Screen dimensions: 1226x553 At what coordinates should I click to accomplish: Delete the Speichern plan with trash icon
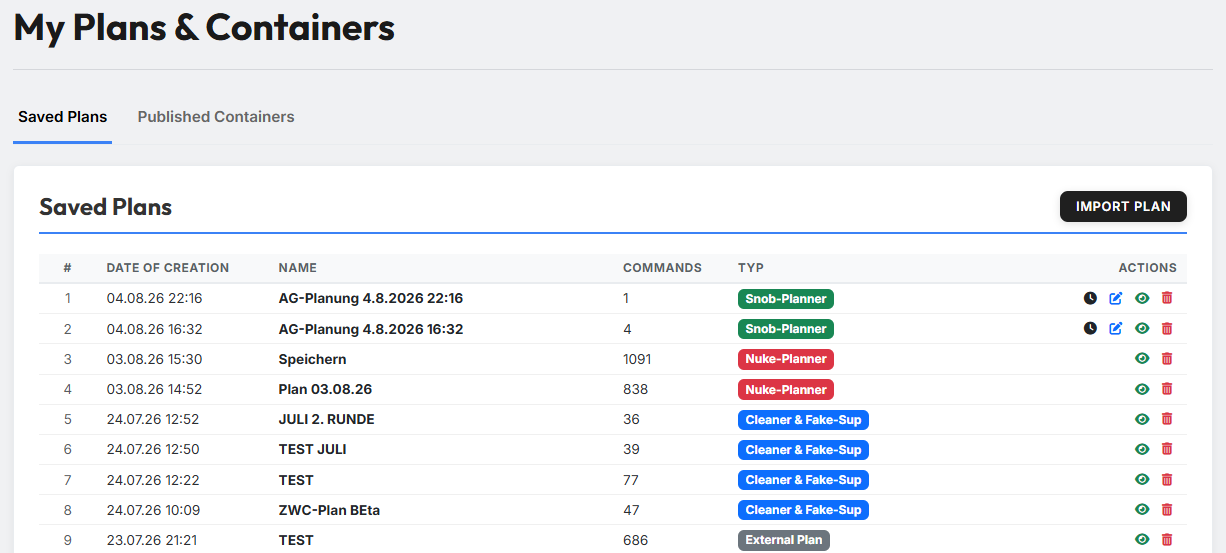point(1167,358)
